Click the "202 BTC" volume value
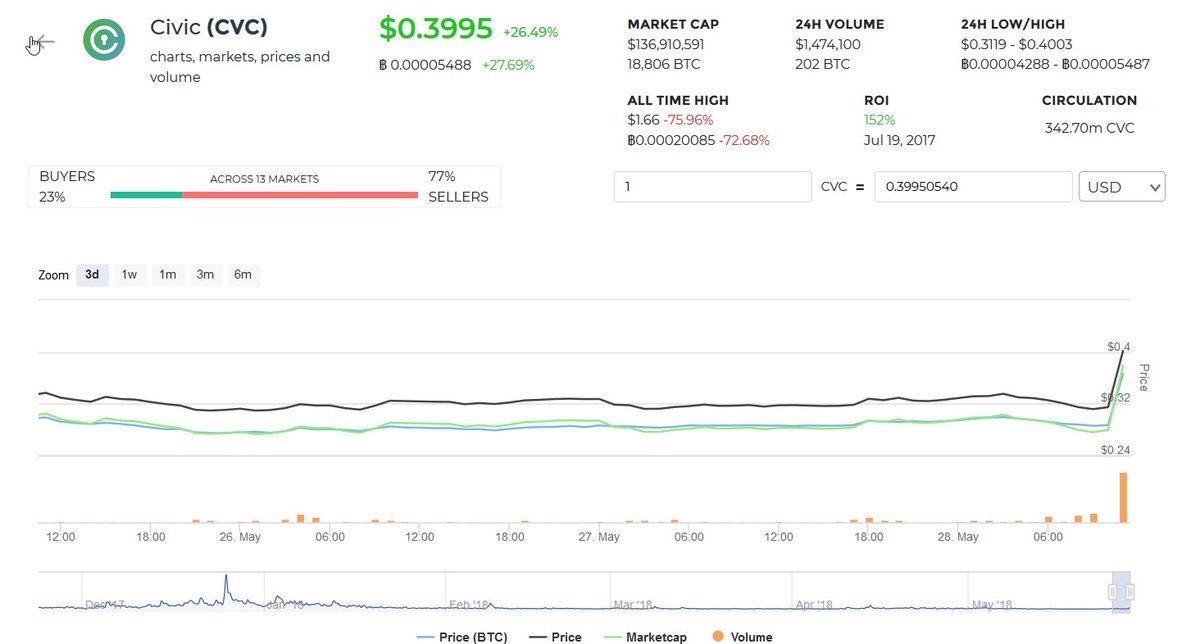The image size is (1200, 644). pos(822,64)
